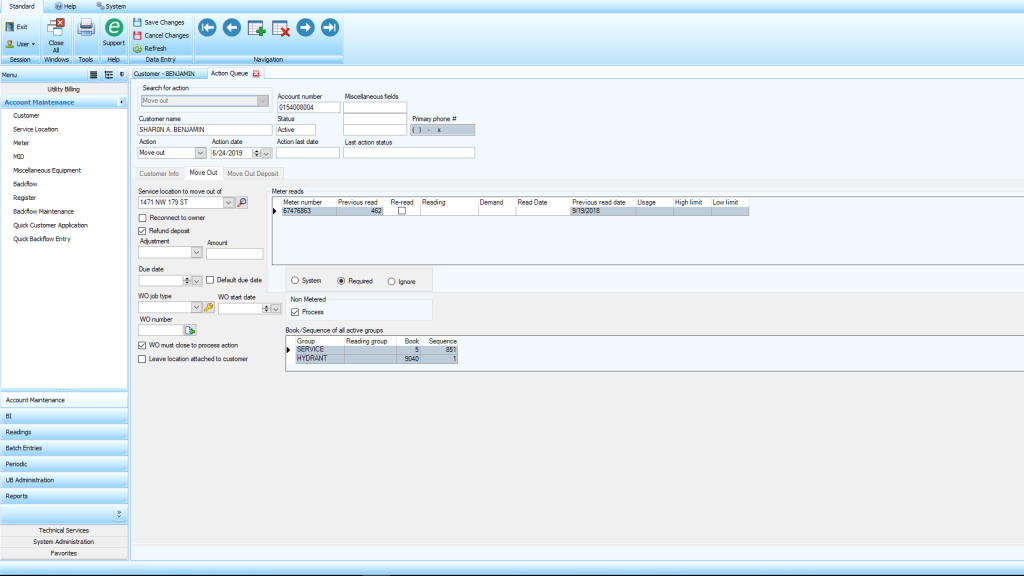The width and height of the screenshot is (1024, 576).
Task: Click the insert record navigation icon
Action: point(255,28)
